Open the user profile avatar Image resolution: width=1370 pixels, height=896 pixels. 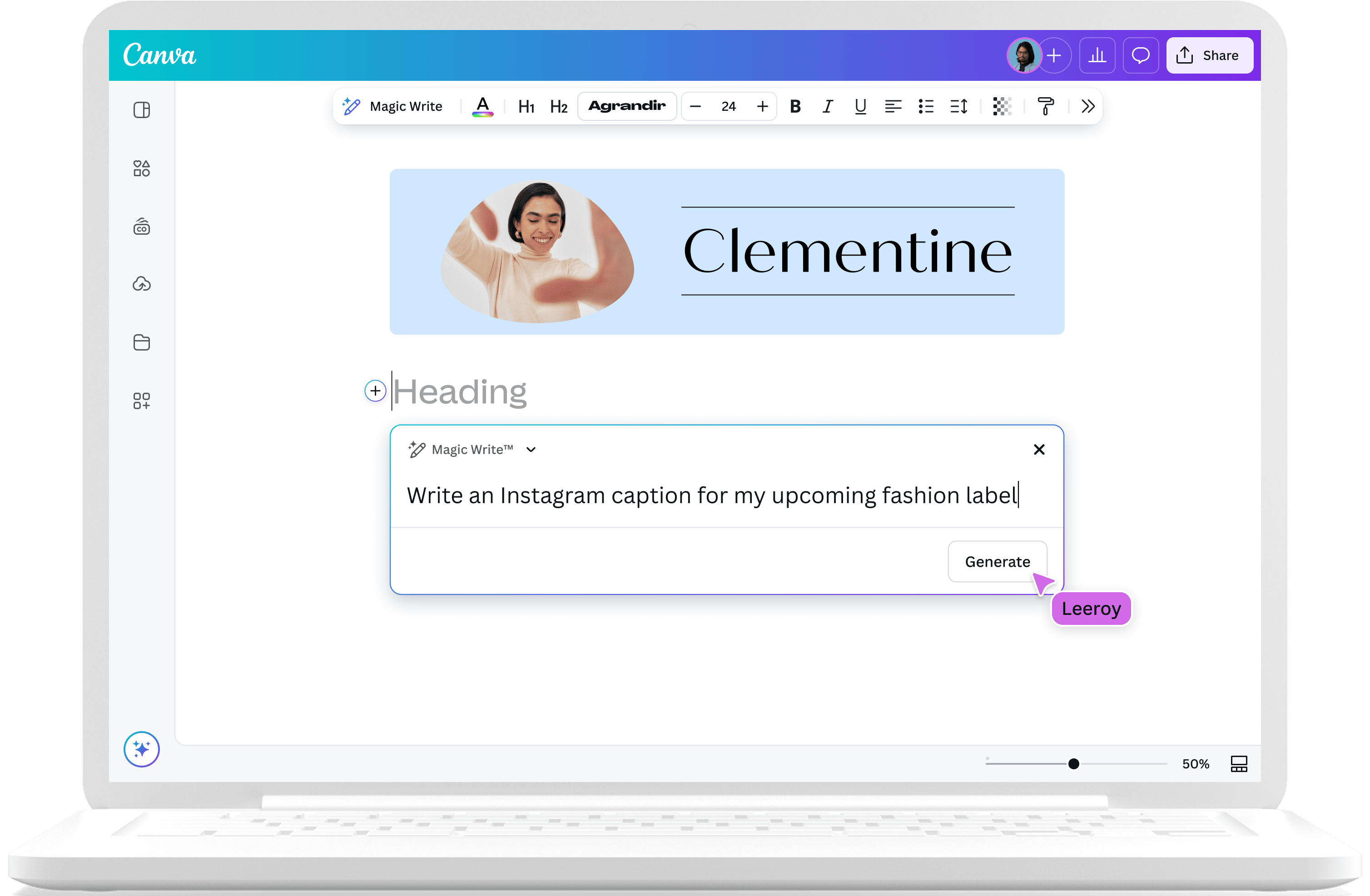coord(1023,56)
